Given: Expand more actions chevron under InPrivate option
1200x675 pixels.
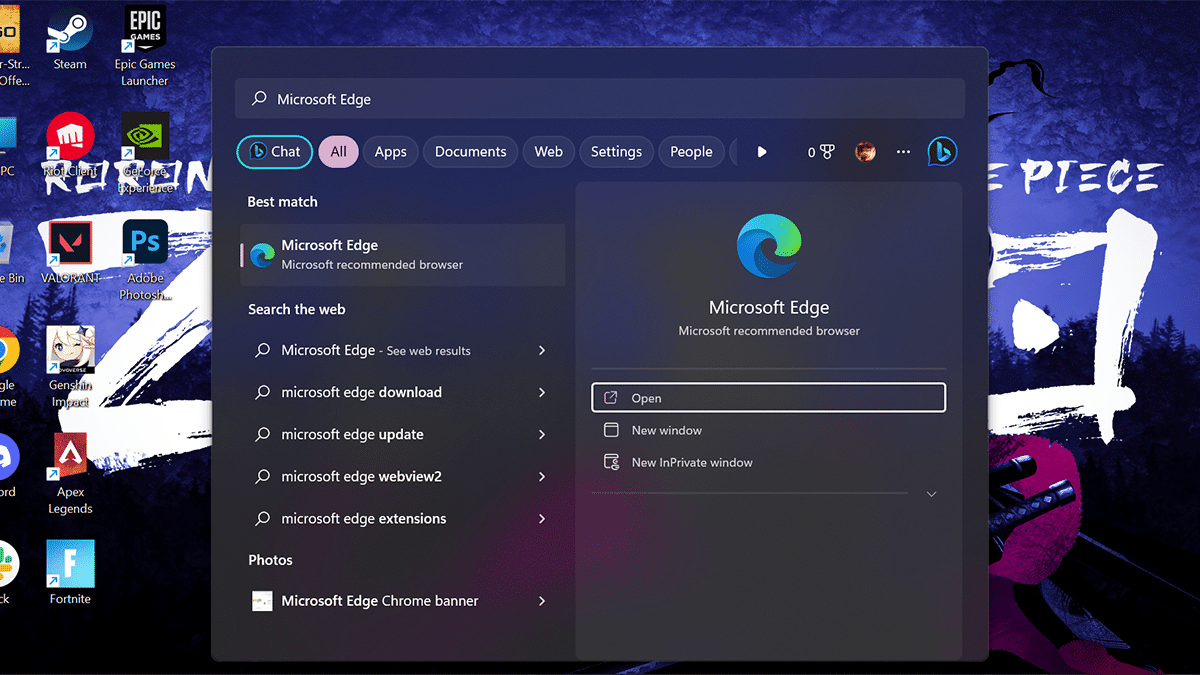Looking at the screenshot, I should coord(931,494).
